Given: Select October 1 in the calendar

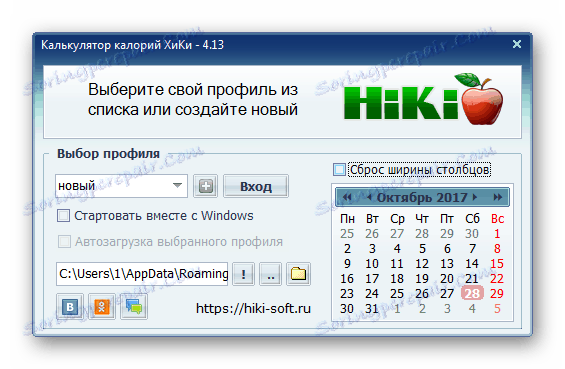Looking at the screenshot, I should pos(497,234).
